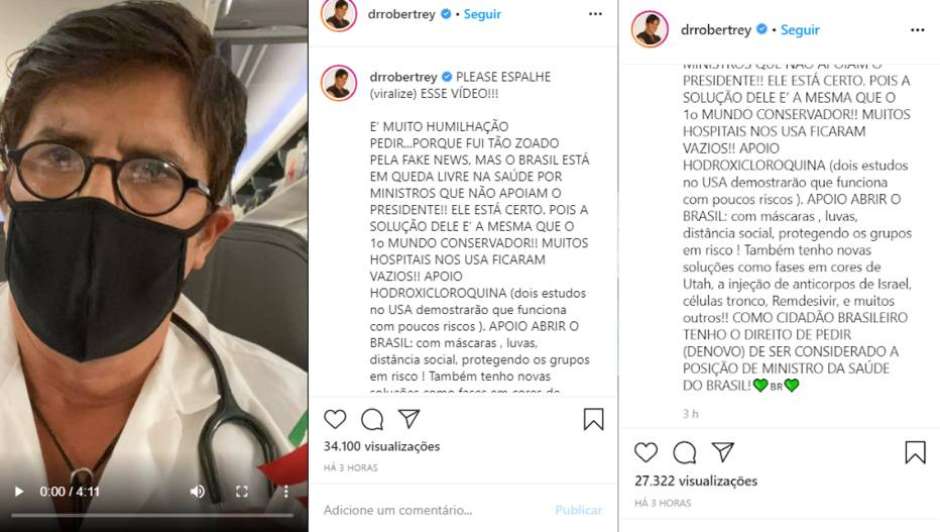Image resolution: width=940 pixels, height=532 pixels.
Task: Like the post with 27.322 visualizações
Action: pyautogui.click(x=646, y=452)
